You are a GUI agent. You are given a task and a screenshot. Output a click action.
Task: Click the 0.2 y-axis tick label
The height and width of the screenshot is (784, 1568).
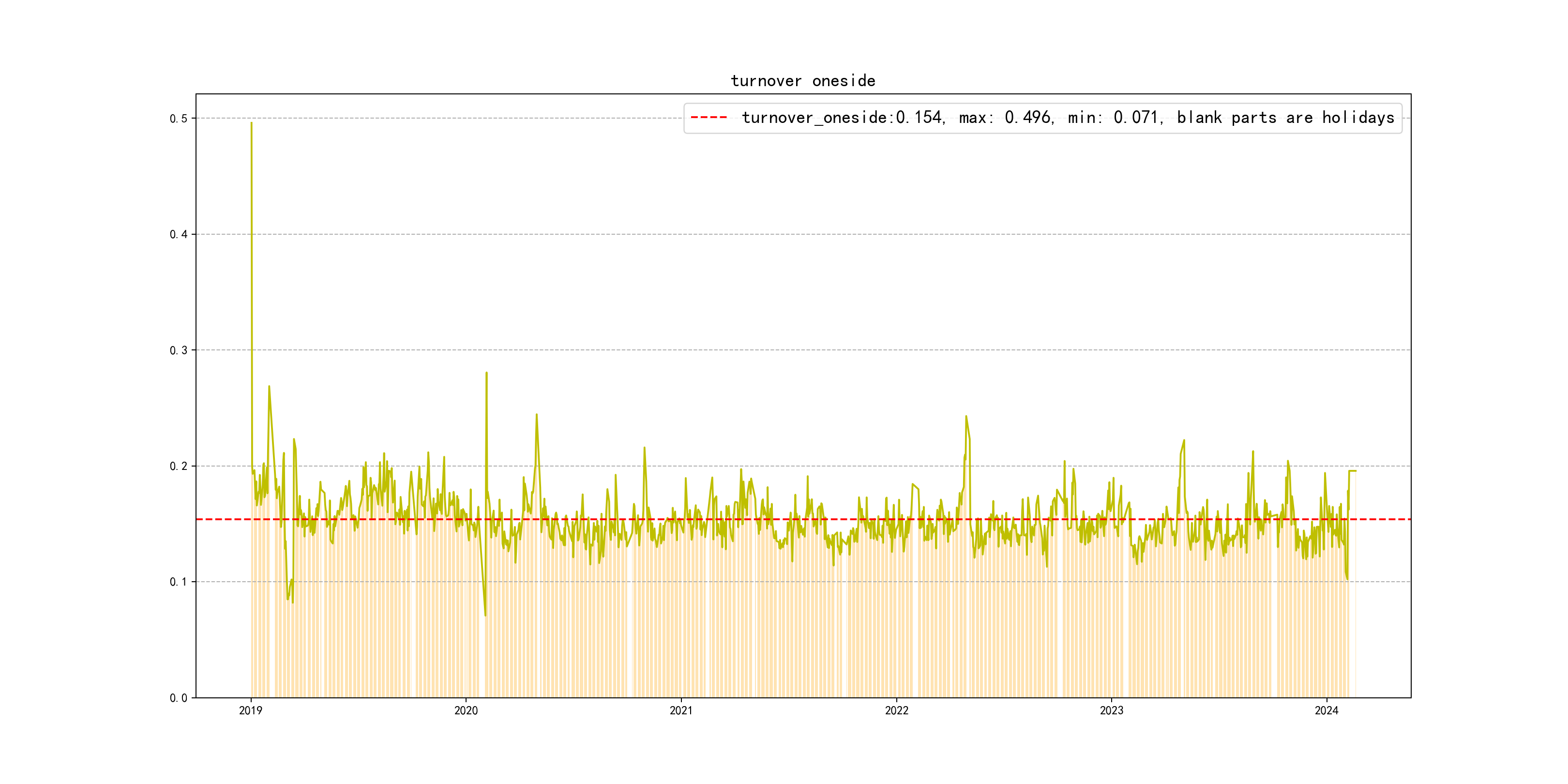pyautogui.click(x=179, y=466)
